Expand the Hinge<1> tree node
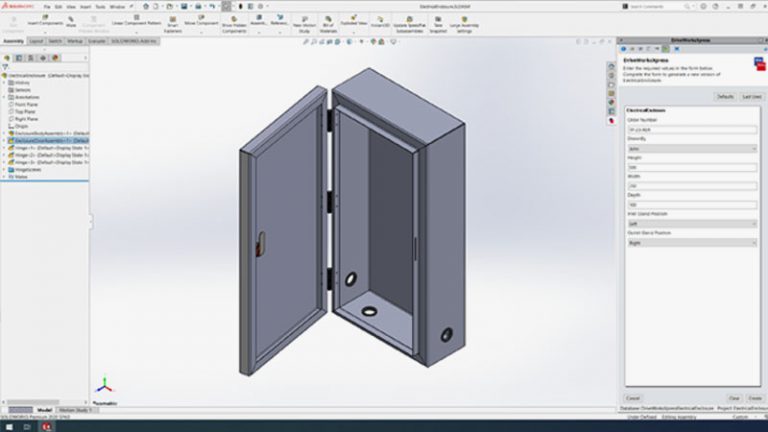This screenshot has height=432, width=768. tap(4, 148)
